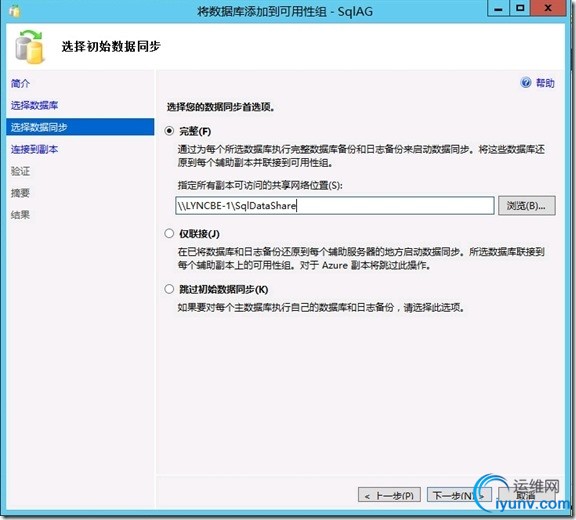The width and height of the screenshot is (576, 520).
Task: Click the 选择您的数据同步首选项 heading text
Action: pyautogui.click(x=220, y=107)
